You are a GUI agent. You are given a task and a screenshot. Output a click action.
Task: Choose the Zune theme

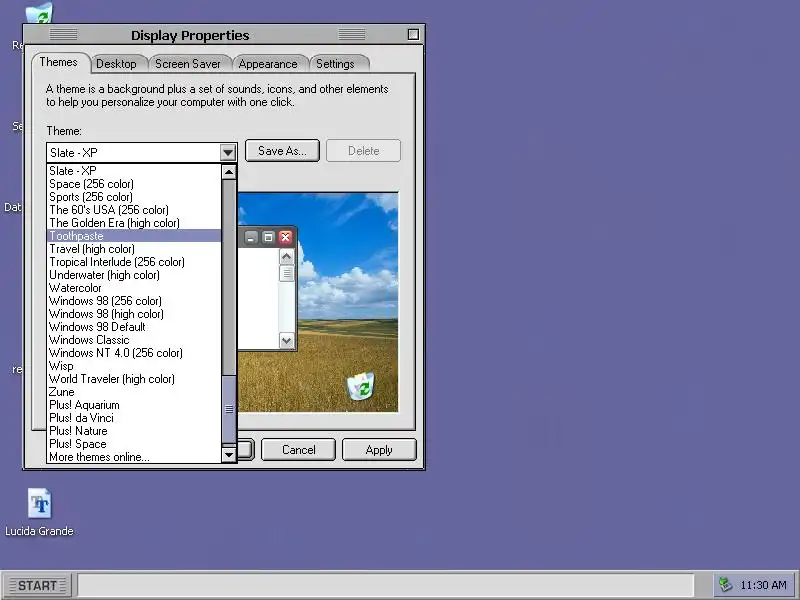tap(134, 392)
